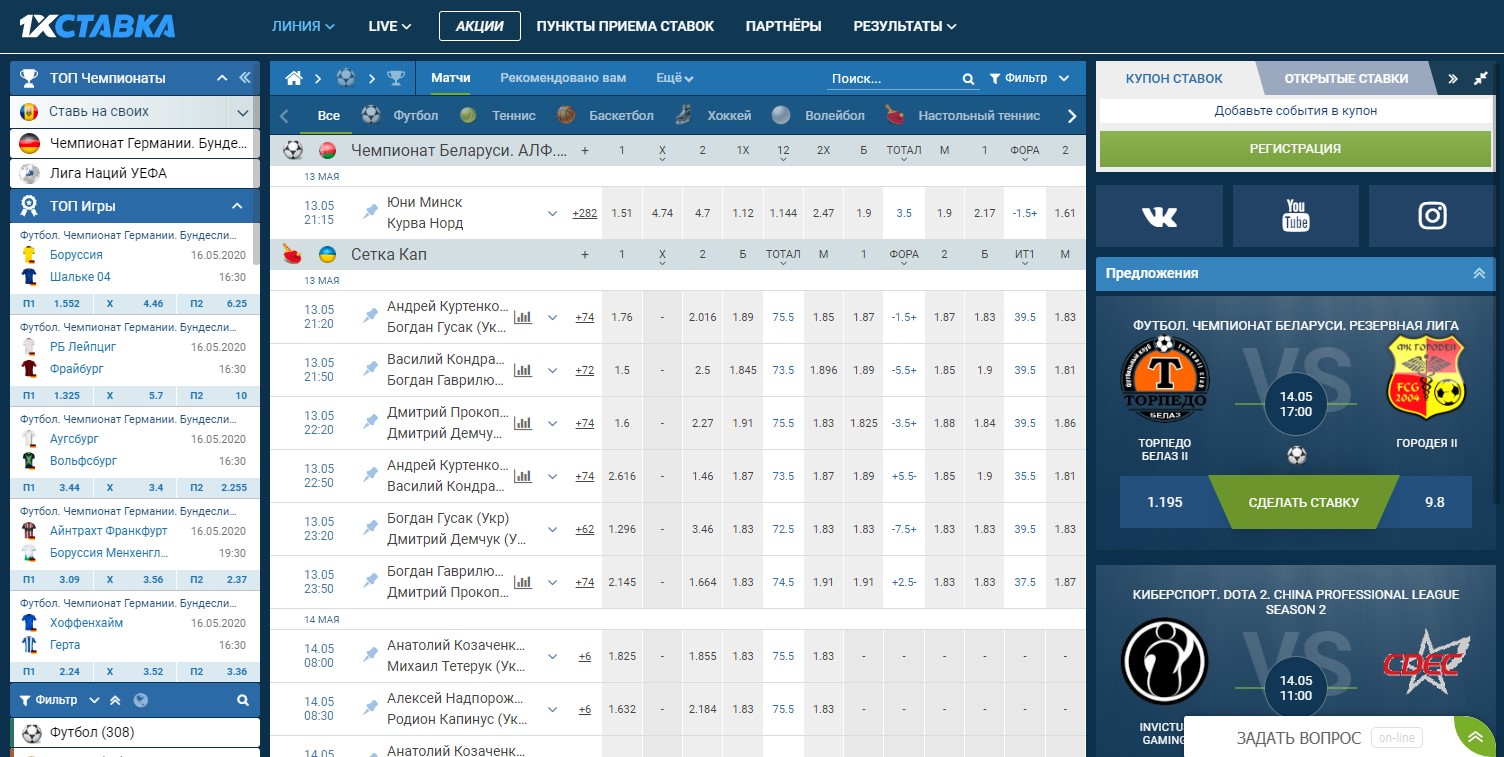The width and height of the screenshot is (1504, 757).
Task: Click the search magnifier icon in matches bar
Action: click(968, 79)
